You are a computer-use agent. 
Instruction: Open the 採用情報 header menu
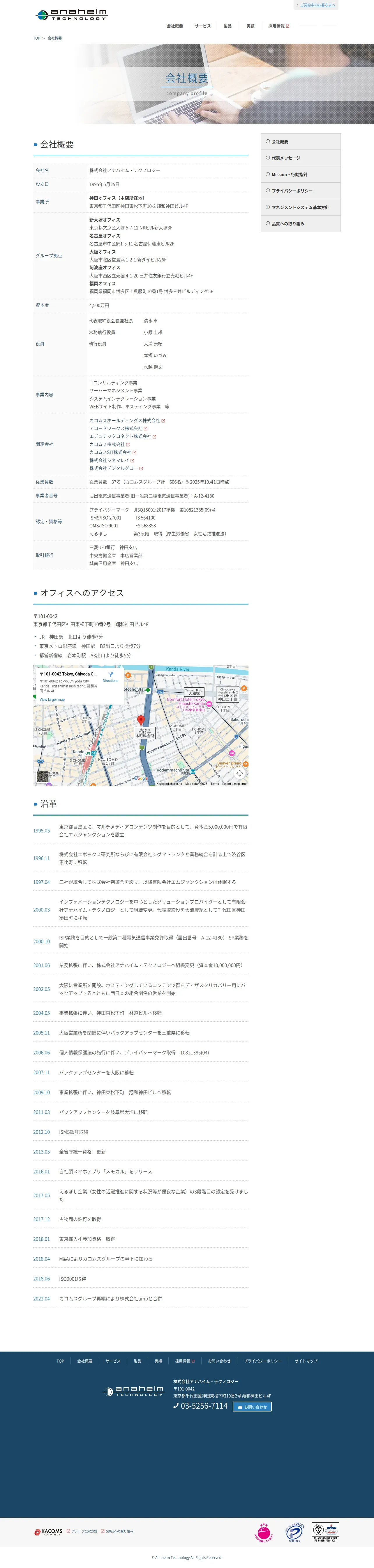[278, 26]
